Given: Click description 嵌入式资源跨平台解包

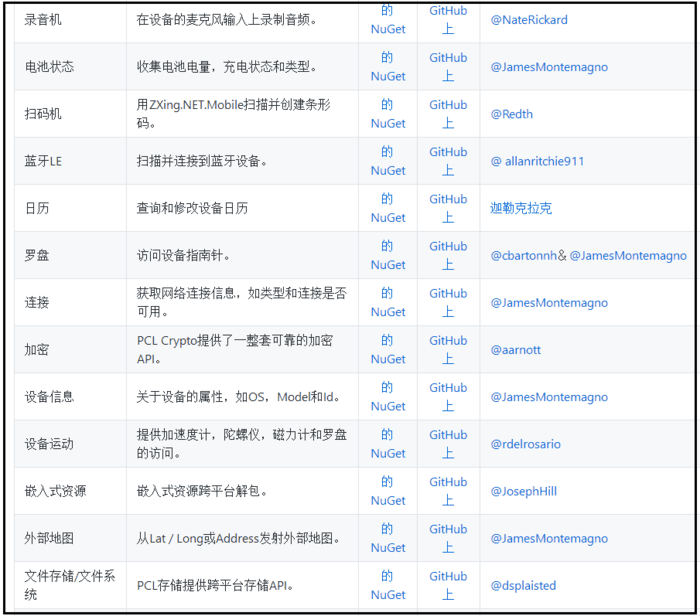Looking at the screenshot, I should pyautogui.click(x=202, y=491).
